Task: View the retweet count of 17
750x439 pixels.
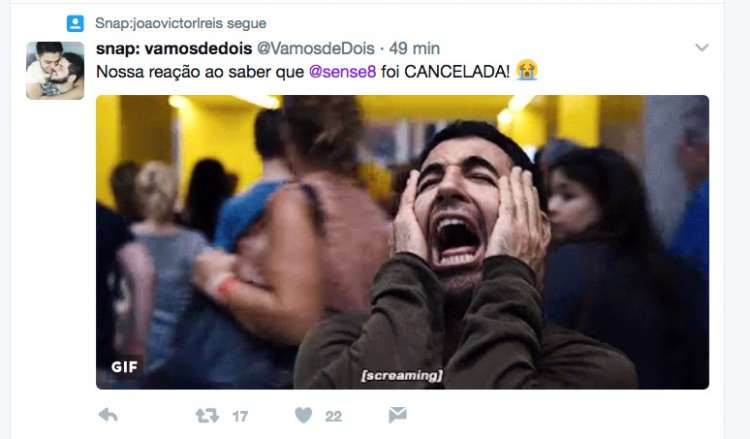Action: [x=240, y=417]
